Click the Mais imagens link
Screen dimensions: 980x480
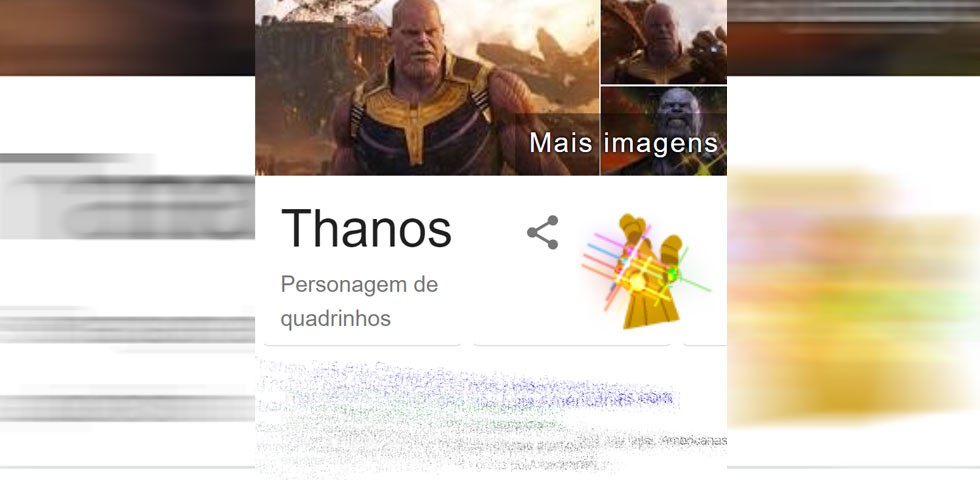pos(623,143)
